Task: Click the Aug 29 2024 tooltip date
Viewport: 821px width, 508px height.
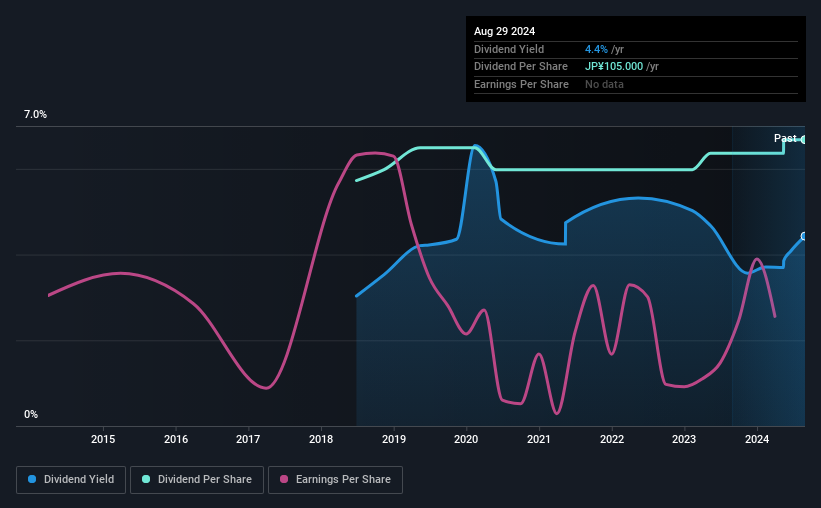Action: tap(504, 31)
